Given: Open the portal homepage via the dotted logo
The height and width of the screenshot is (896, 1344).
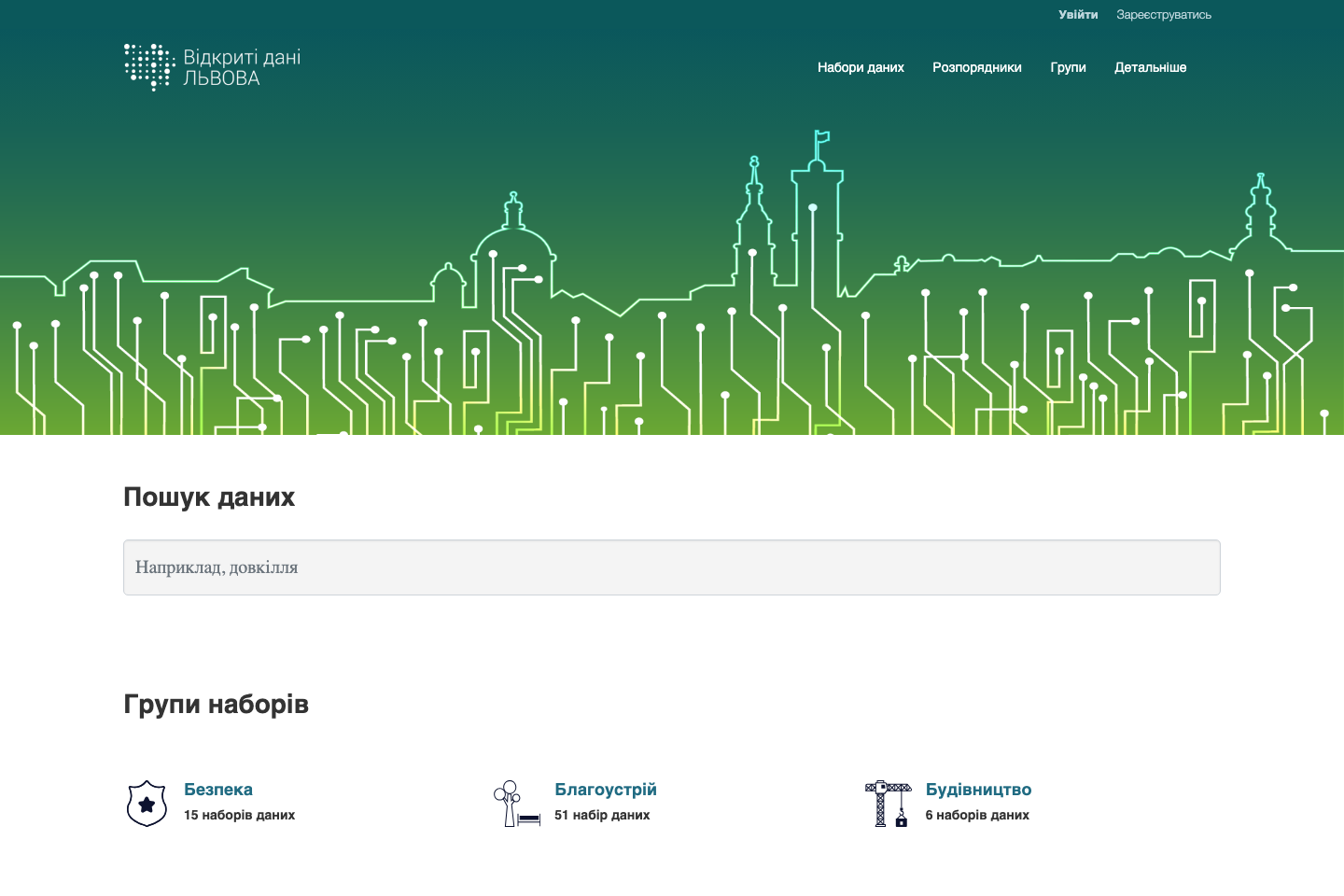Looking at the screenshot, I should [x=149, y=66].
